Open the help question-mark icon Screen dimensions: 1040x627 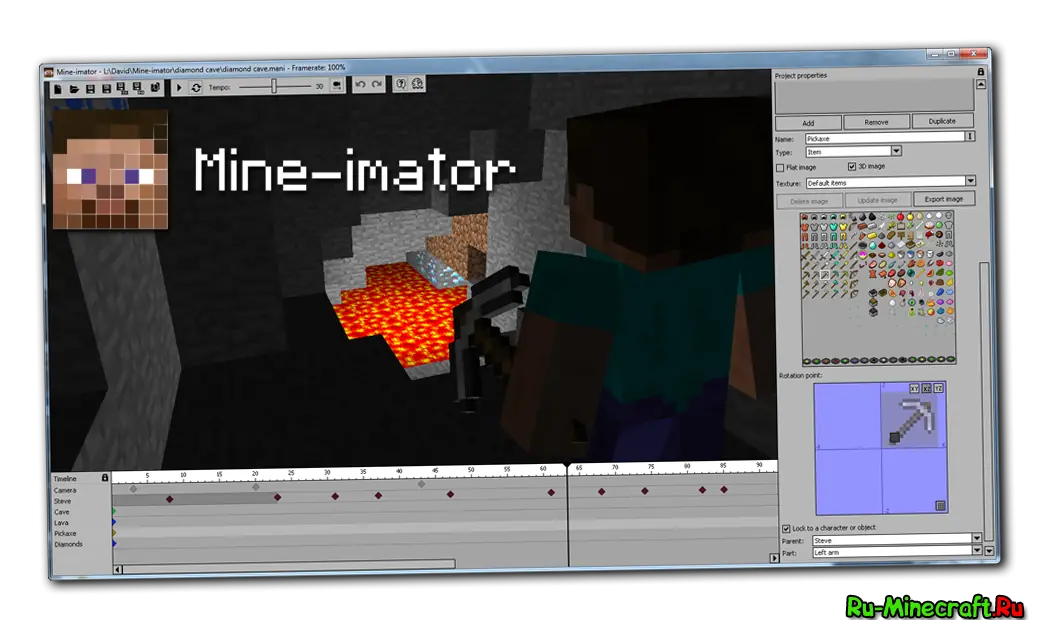(x=401, y=84)
